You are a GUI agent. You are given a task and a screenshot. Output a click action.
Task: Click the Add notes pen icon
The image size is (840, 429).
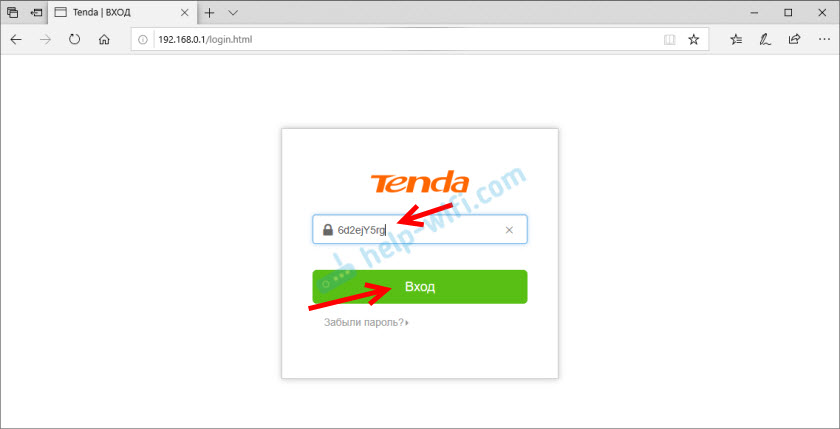click(x=766, y=39)
